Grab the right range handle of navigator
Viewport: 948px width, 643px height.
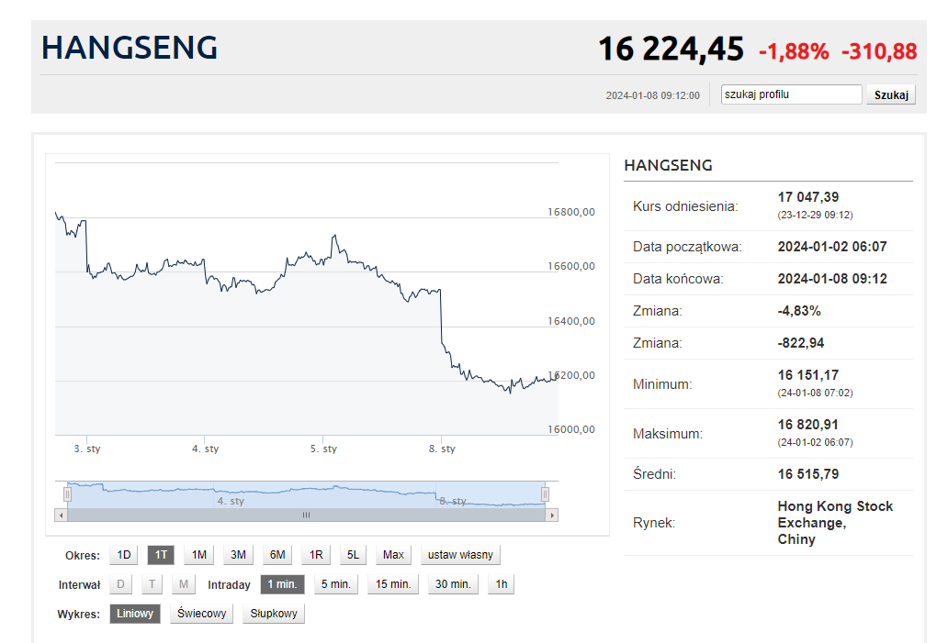545,494
